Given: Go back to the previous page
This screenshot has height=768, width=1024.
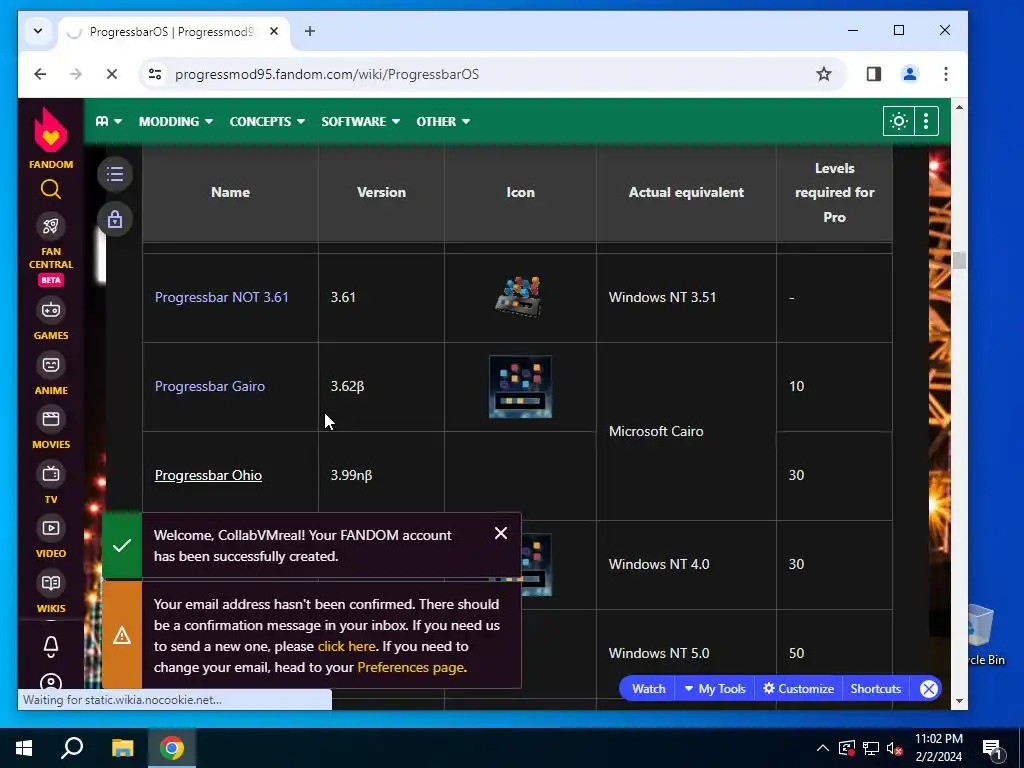Looking at the screenshot, I should [x=40, y=74].
